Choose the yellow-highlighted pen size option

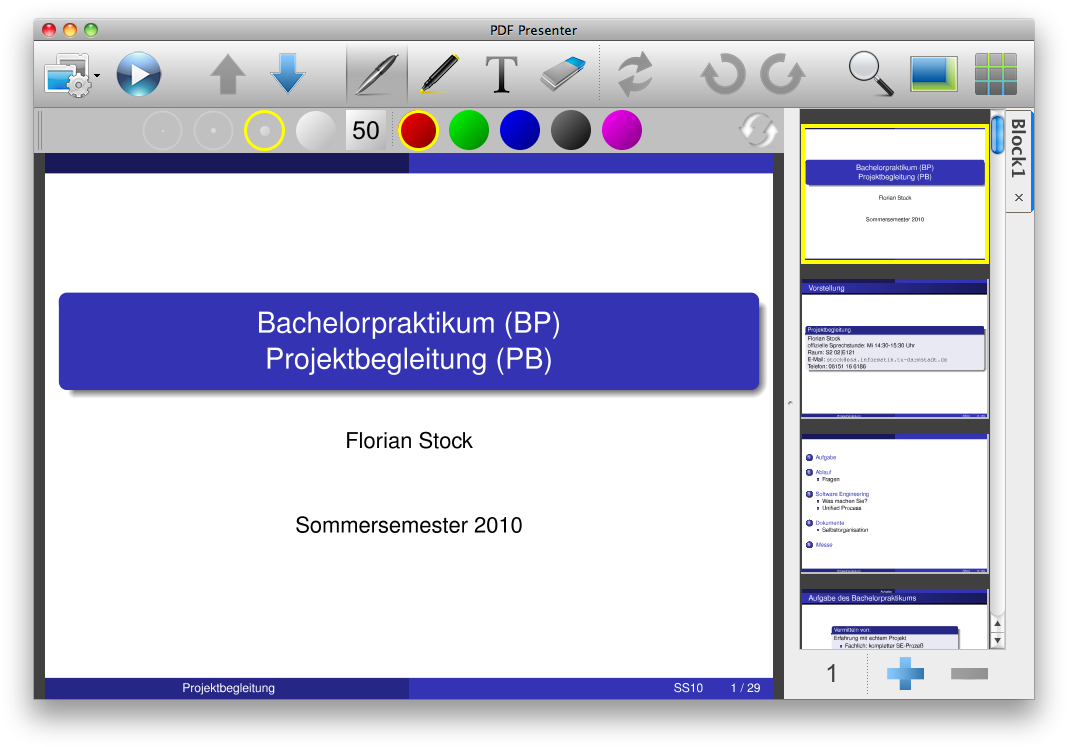(264, 130)
